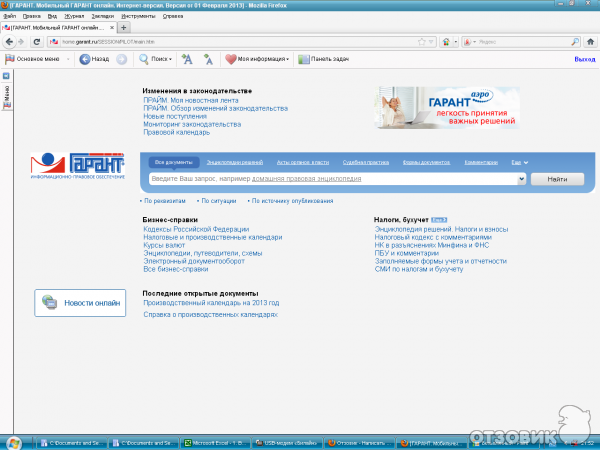The width and height of the screenshot is (600, 450).
Task: Open the vertical Меню side tab
Action: pyautogui.click(x=7, y=97)
